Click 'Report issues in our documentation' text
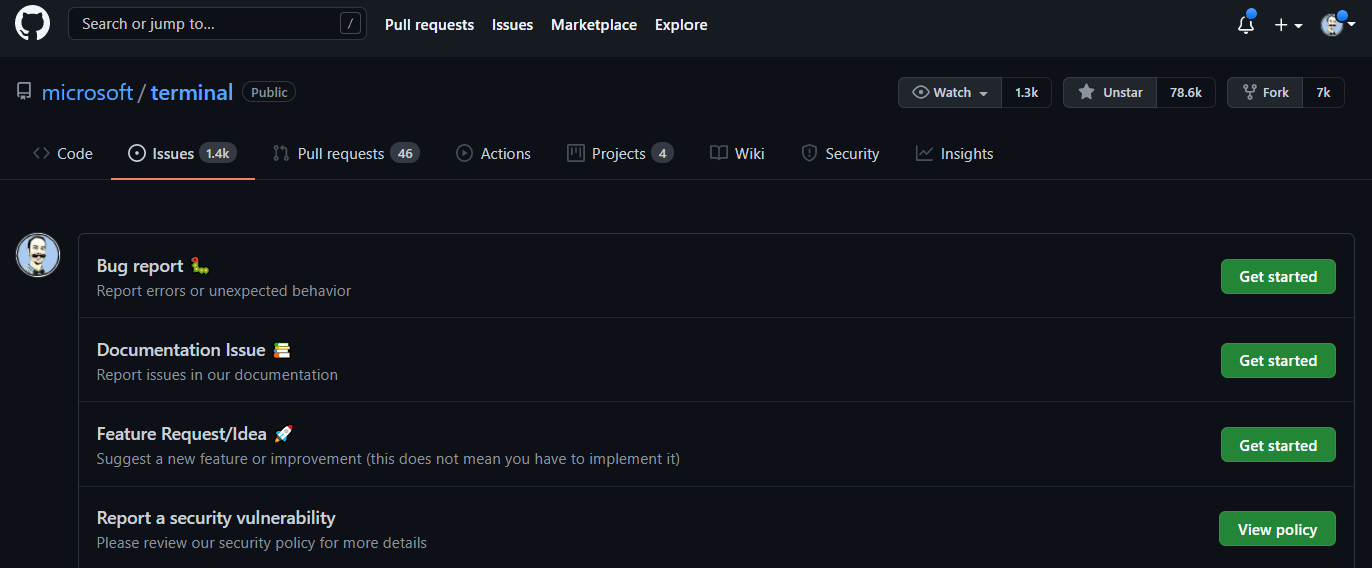1372x568 pixels. tap(217, 375)
